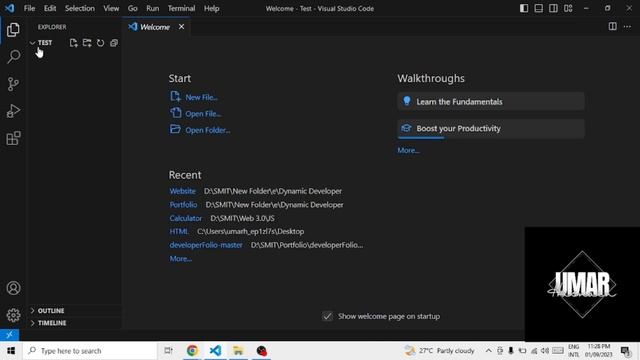Open File Explorer from the taskbar

(x=238, y=351)
